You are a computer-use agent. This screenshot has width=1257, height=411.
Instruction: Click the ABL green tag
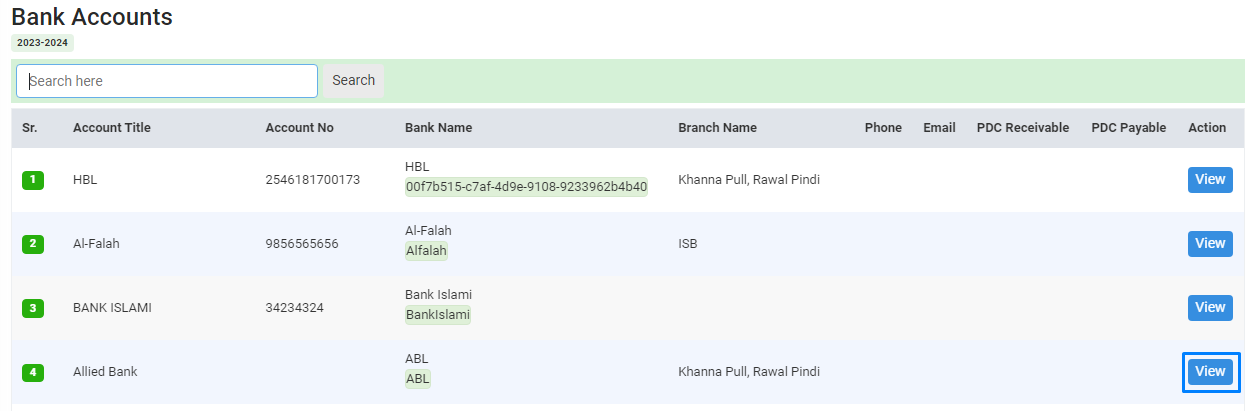[x=417, y=379]
